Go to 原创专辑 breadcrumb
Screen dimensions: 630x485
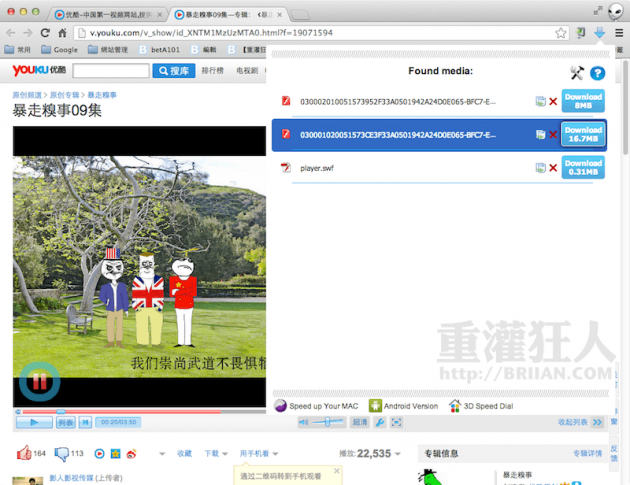click(64, 95)
